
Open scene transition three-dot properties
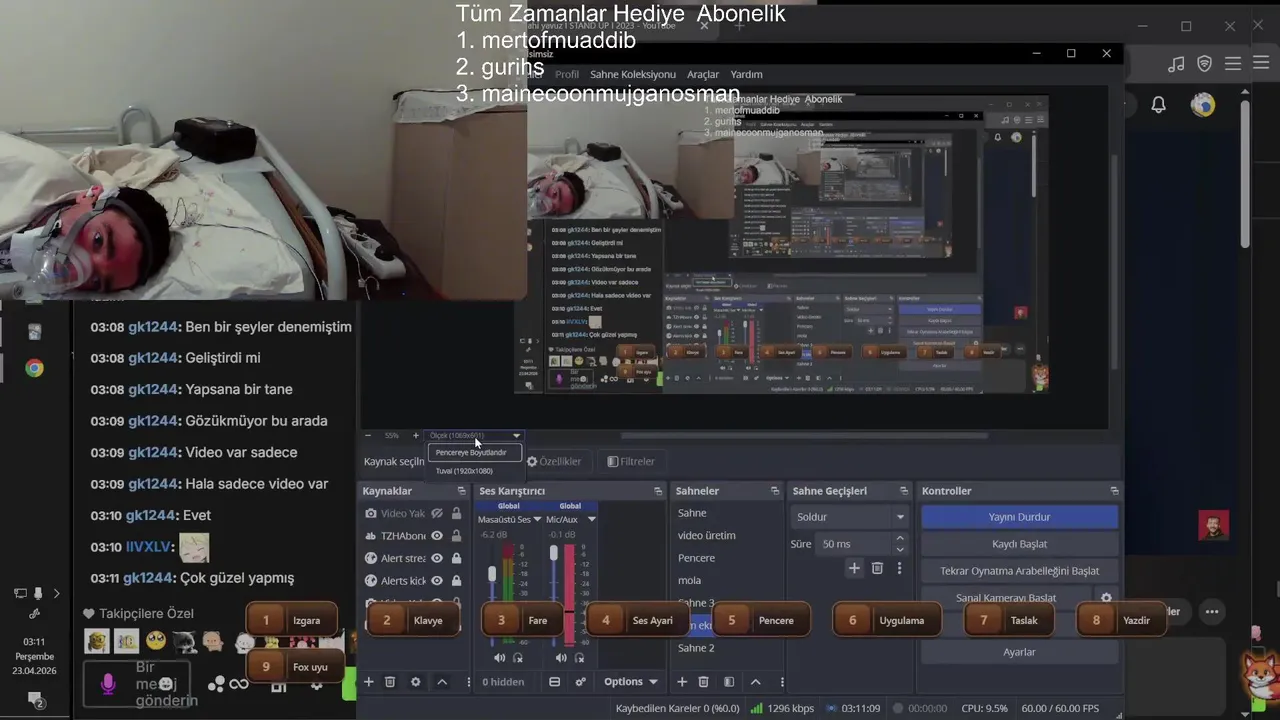pyautogui.click(x=899, y=568)
